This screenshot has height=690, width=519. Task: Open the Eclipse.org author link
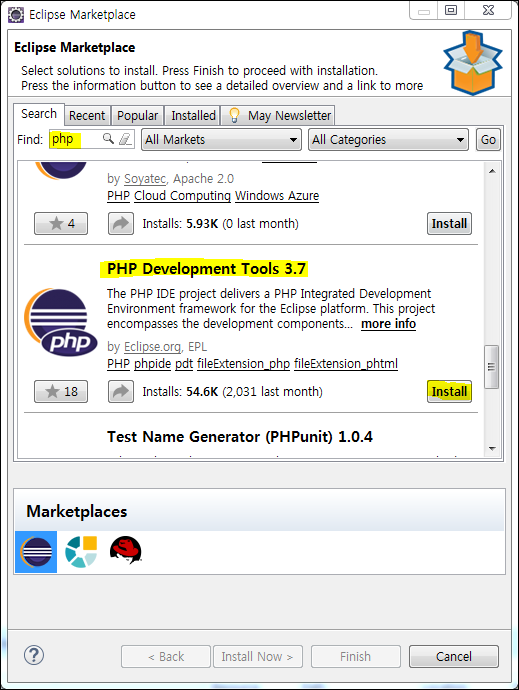[152, 347]
